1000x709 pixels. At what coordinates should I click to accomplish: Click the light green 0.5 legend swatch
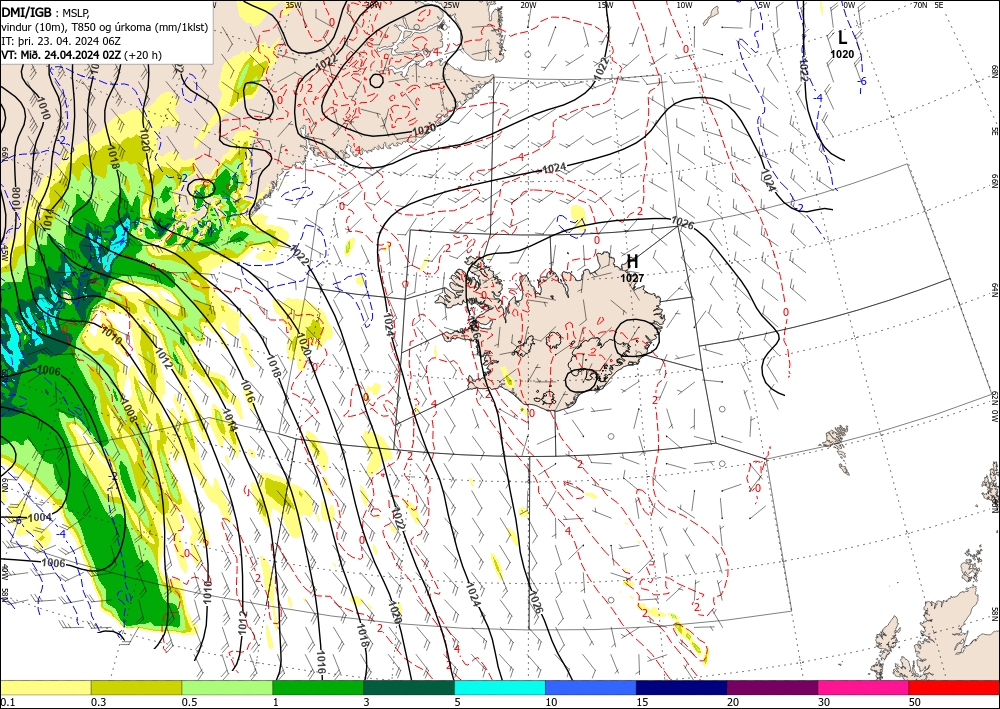point(227,687)
